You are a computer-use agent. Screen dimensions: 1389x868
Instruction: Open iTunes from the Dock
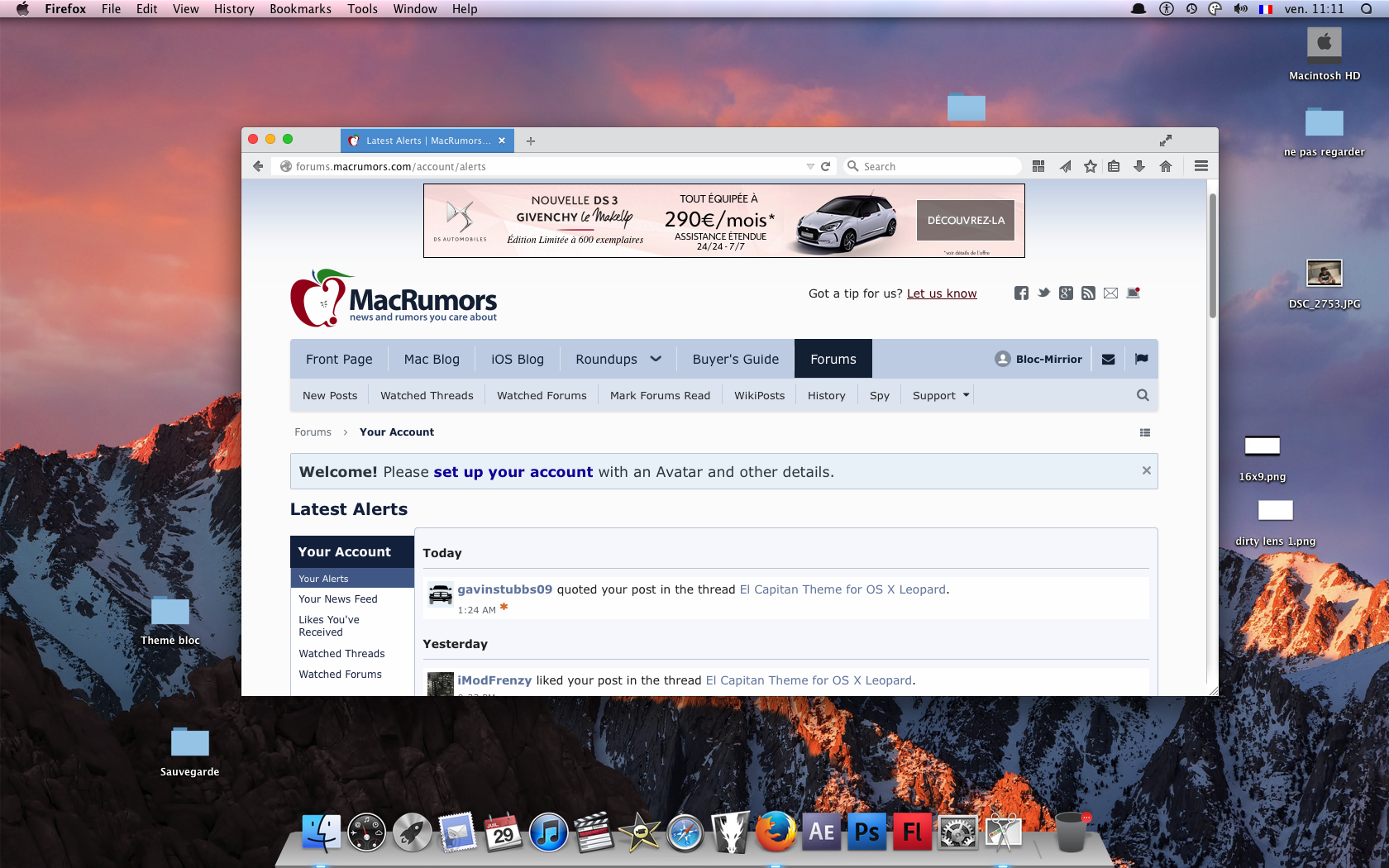548,832
